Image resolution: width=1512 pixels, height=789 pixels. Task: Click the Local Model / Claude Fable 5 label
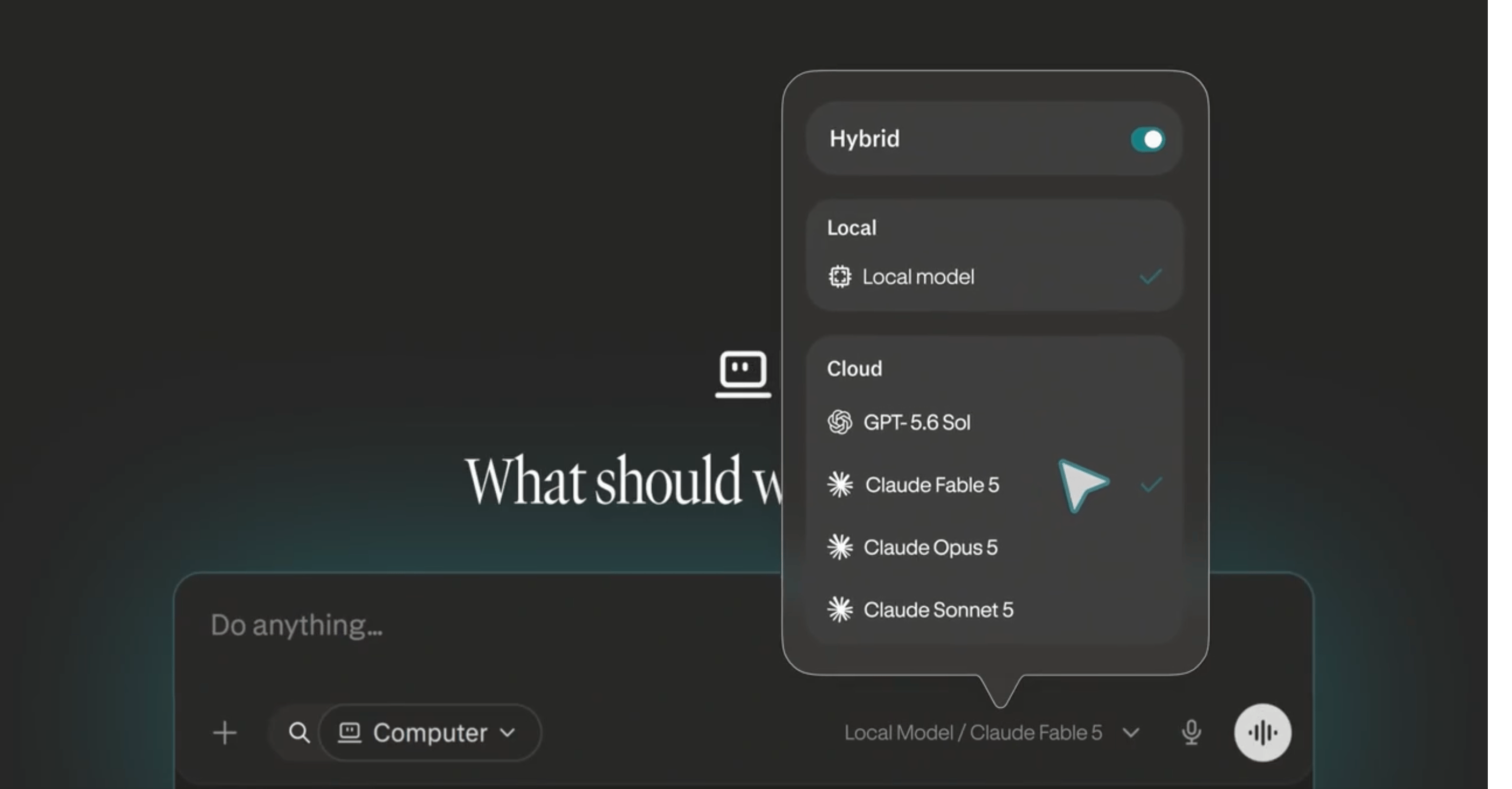(973, 733)
